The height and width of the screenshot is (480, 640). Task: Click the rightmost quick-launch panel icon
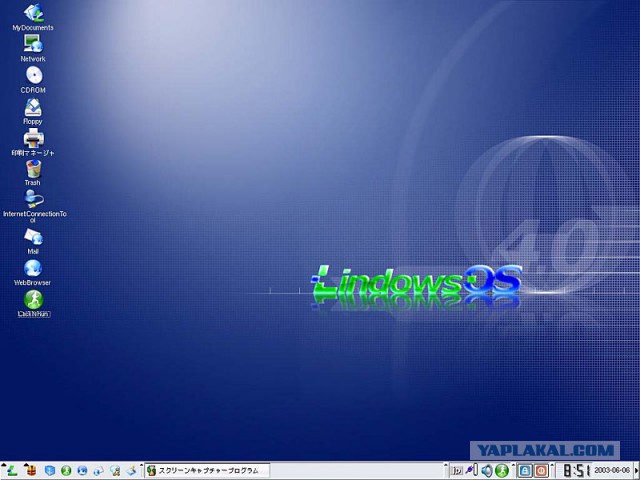coord(131,471)
